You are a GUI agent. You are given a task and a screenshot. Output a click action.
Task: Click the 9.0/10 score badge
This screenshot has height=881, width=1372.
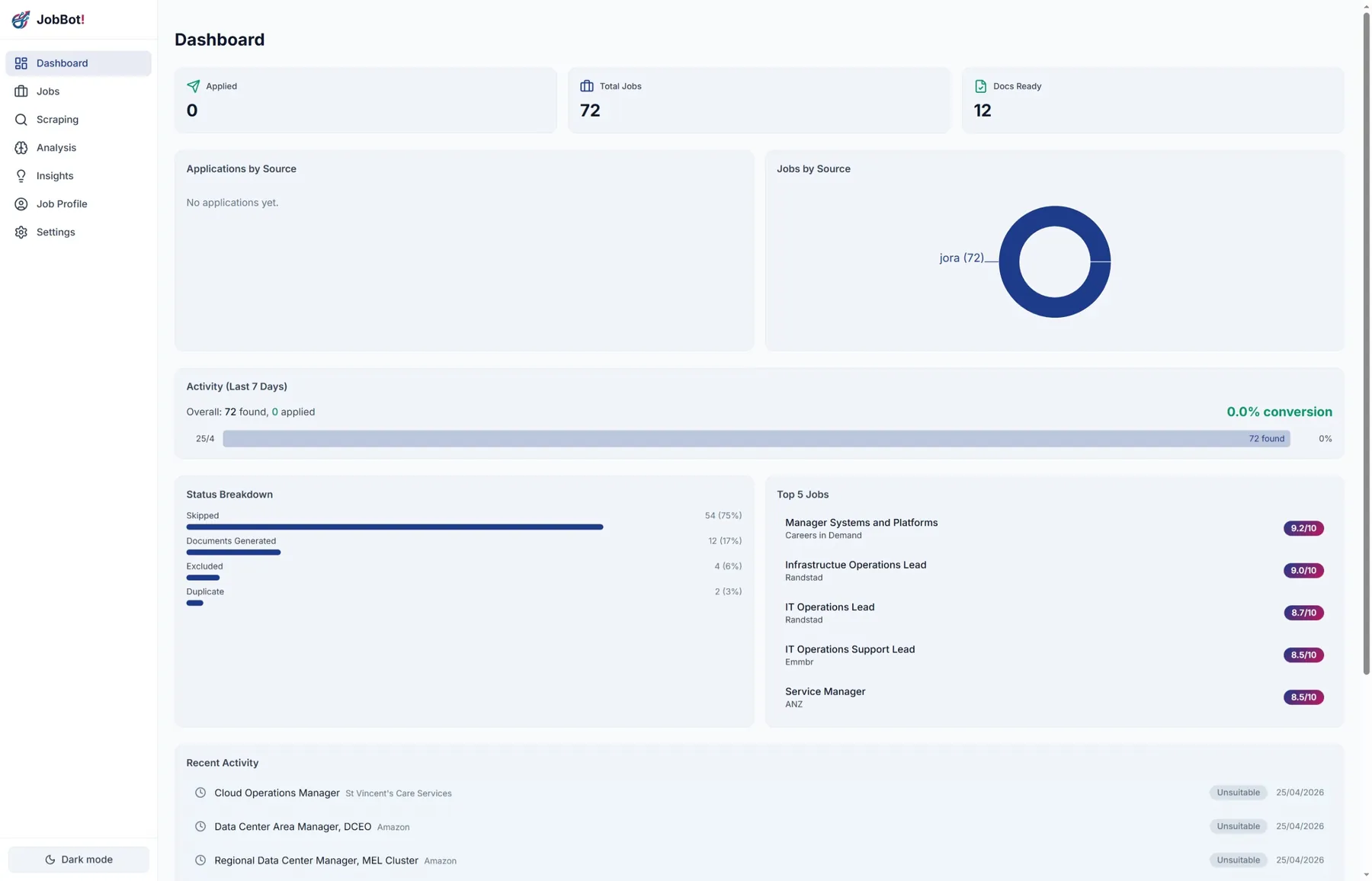1303,571
